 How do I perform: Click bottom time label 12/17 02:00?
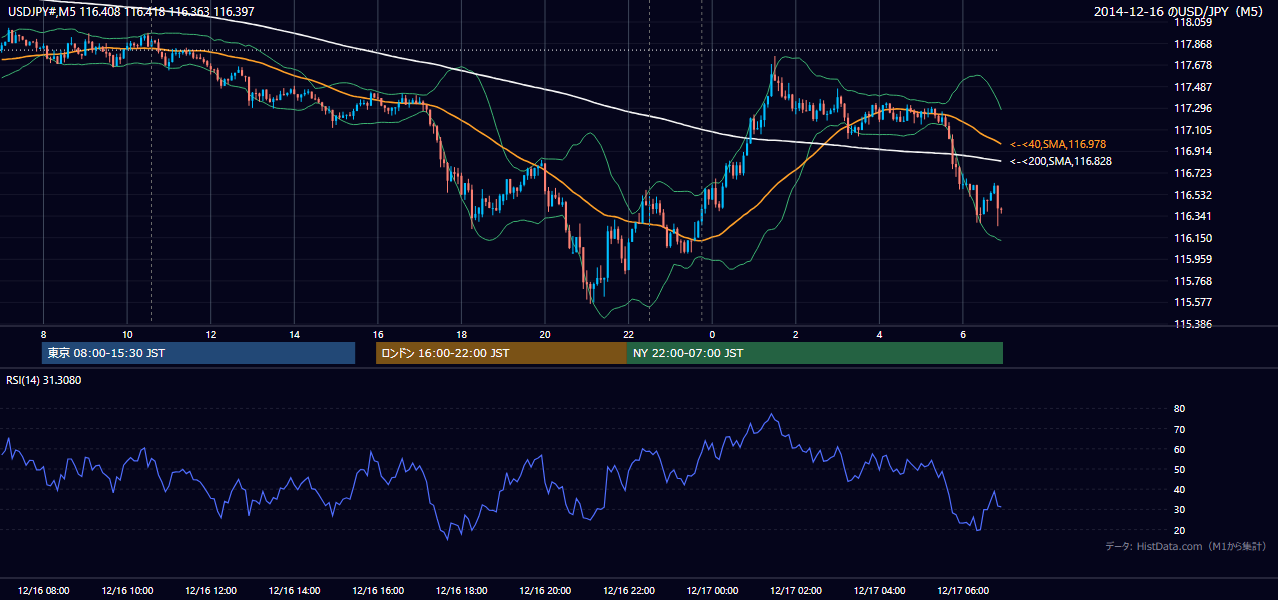pos(796,591)
